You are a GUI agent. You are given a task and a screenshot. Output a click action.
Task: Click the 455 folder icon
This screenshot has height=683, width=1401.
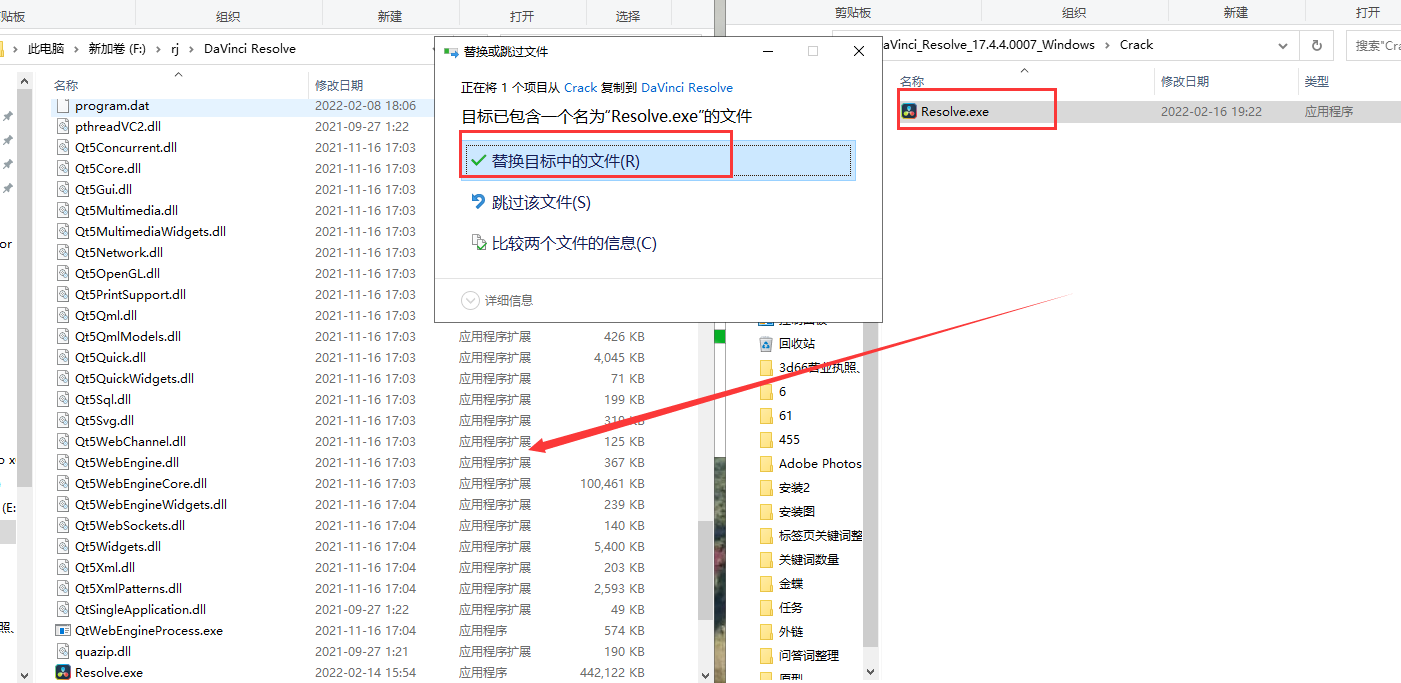766,439
